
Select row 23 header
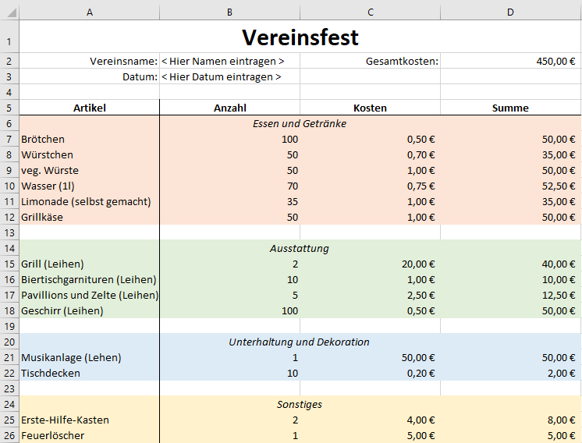[9, 388]
